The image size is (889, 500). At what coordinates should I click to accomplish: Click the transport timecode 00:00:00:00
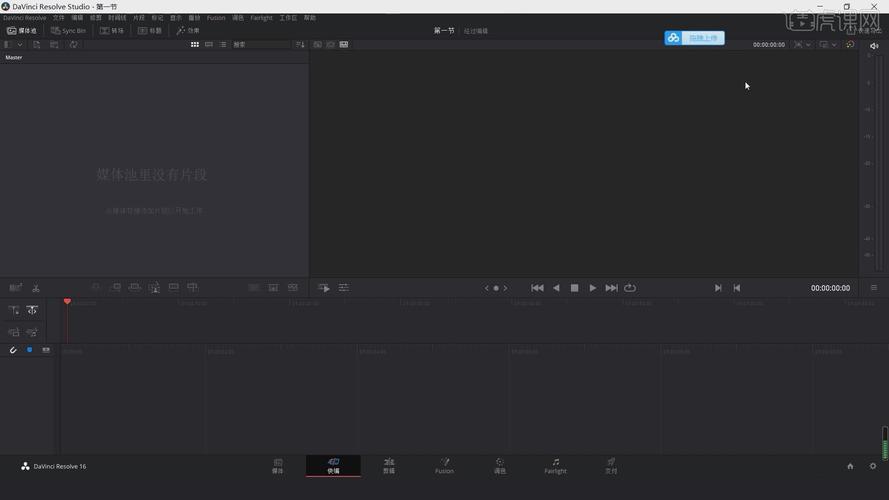click(x=830, y=288)
